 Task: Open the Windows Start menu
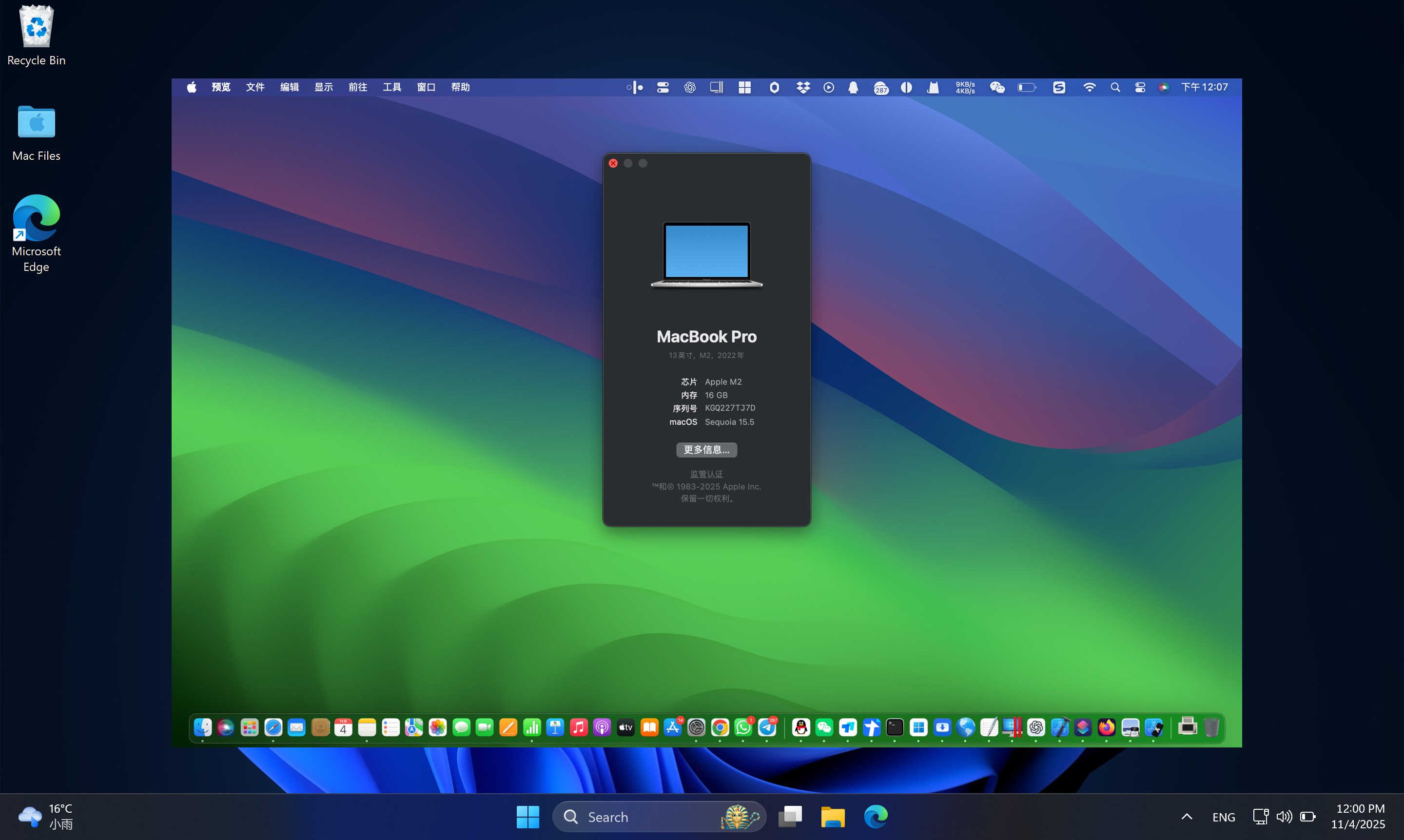(528, 817)
